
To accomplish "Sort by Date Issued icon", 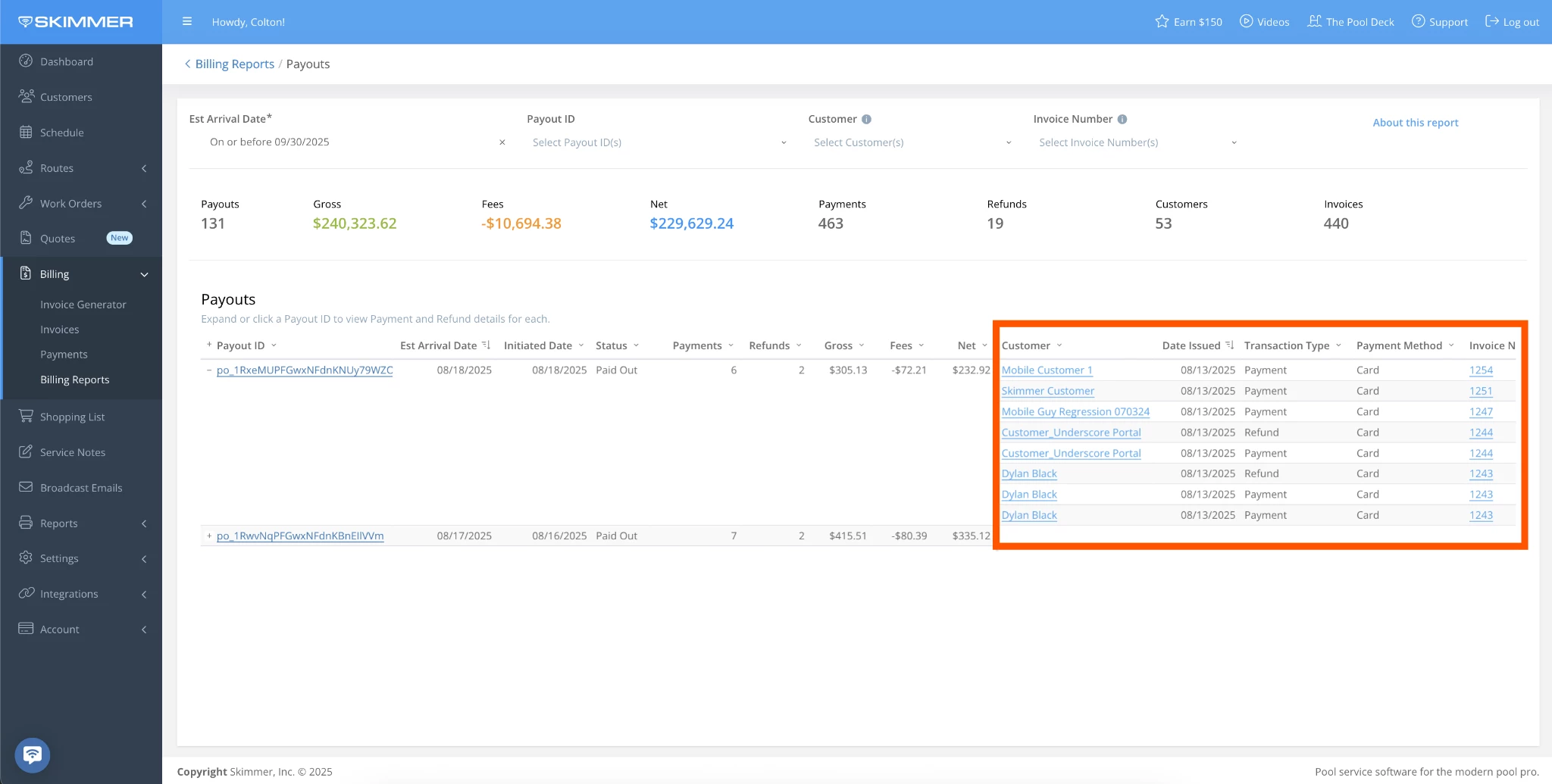I will 1230,345.
